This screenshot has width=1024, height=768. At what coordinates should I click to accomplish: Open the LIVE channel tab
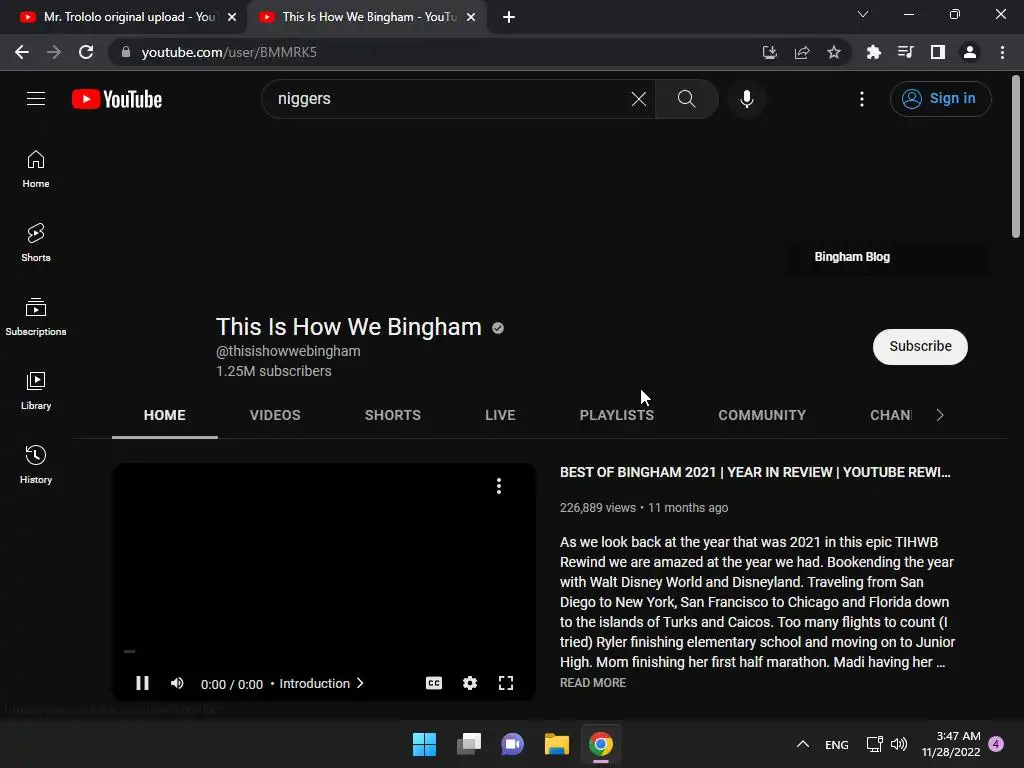(500, 415)
